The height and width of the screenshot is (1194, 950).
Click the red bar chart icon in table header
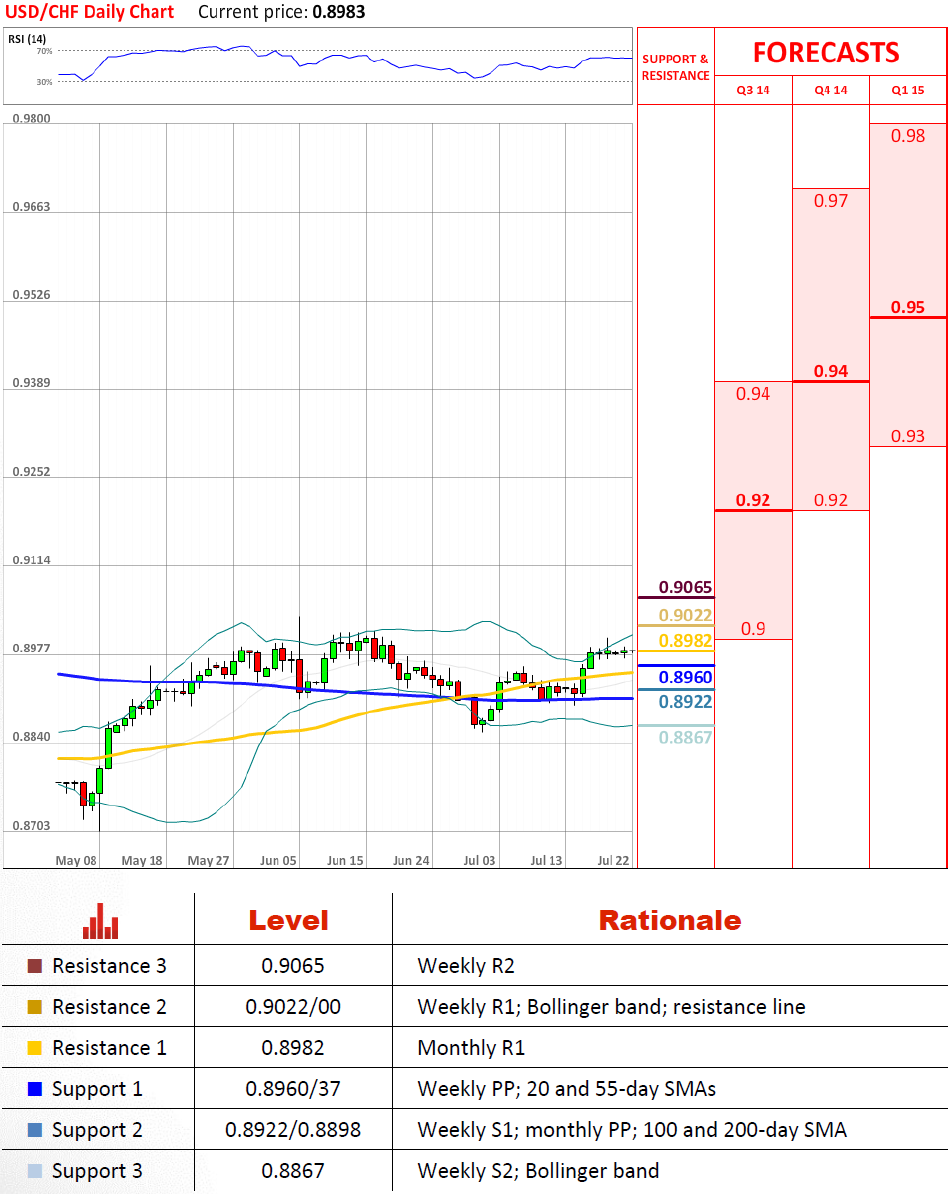point(100,921)
